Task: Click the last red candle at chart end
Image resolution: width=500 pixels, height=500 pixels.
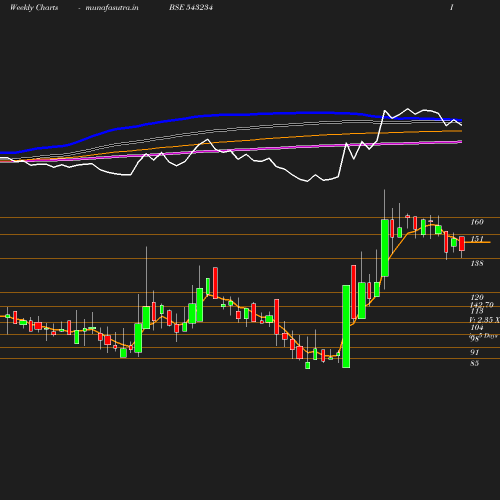Action: (462, 244)
